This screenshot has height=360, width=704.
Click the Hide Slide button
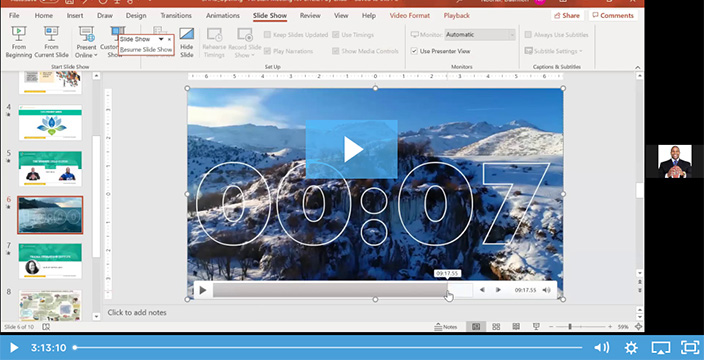click(x=187, y=42)
